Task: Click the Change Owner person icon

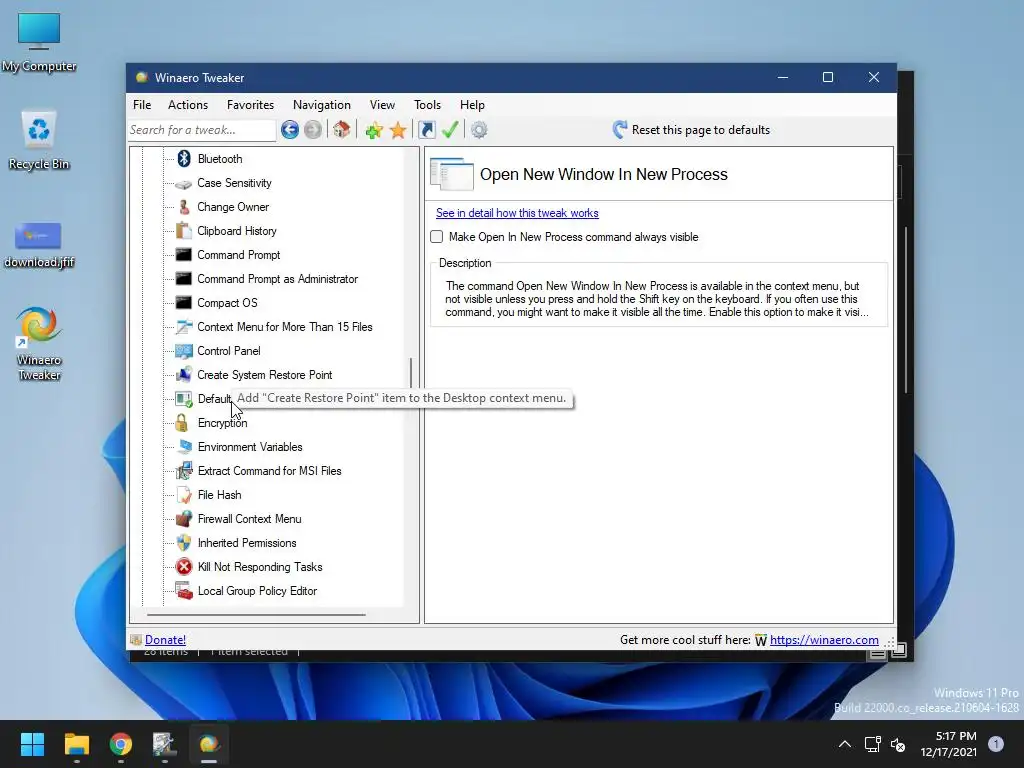Action: coord(184,207)
